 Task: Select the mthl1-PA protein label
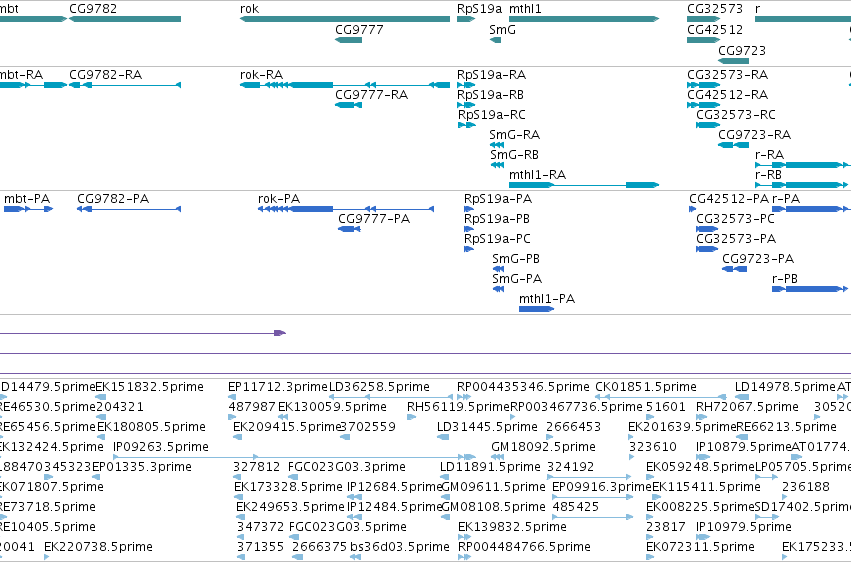tap(547, 299)
